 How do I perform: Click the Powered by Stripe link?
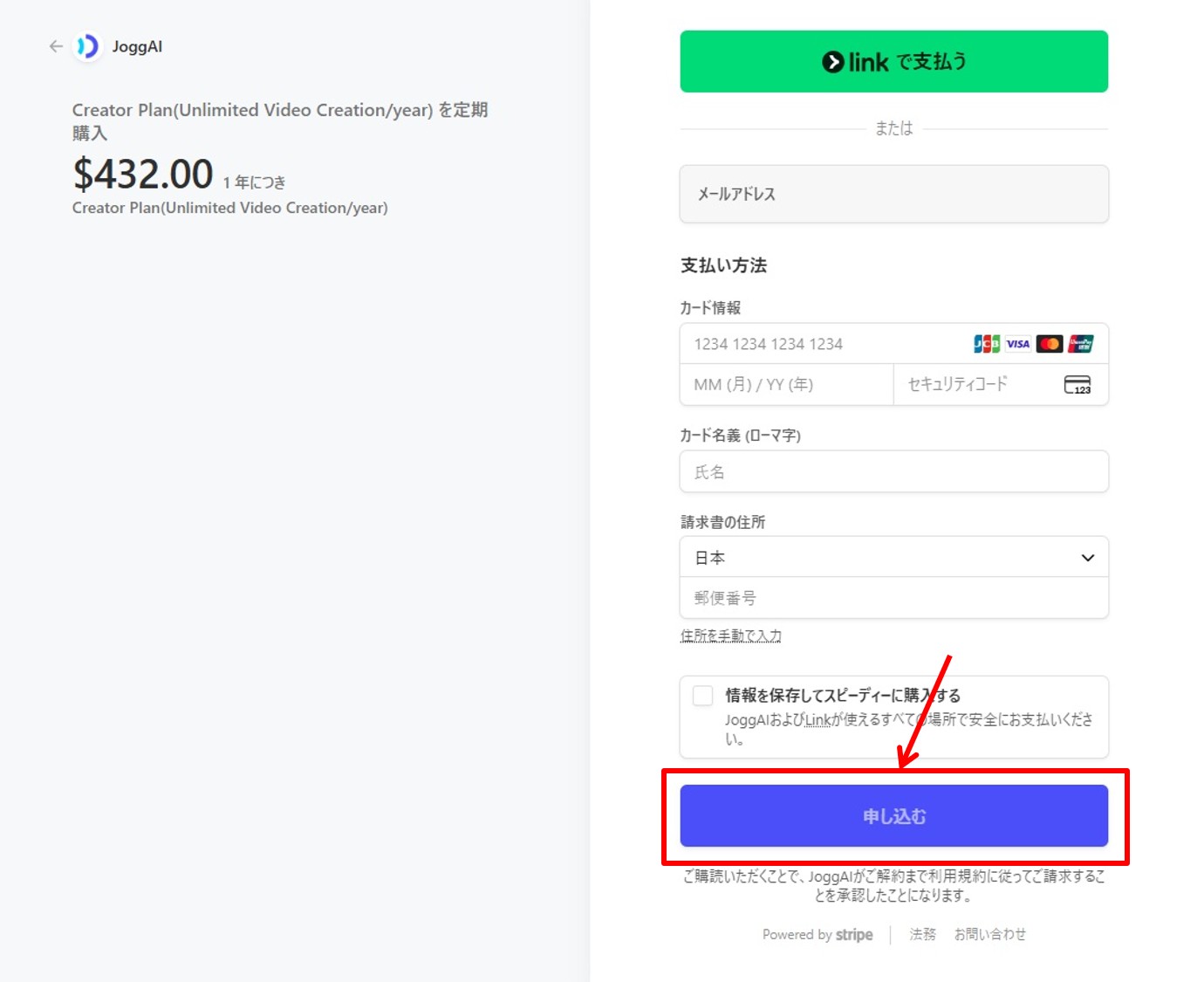pos(817,934)
